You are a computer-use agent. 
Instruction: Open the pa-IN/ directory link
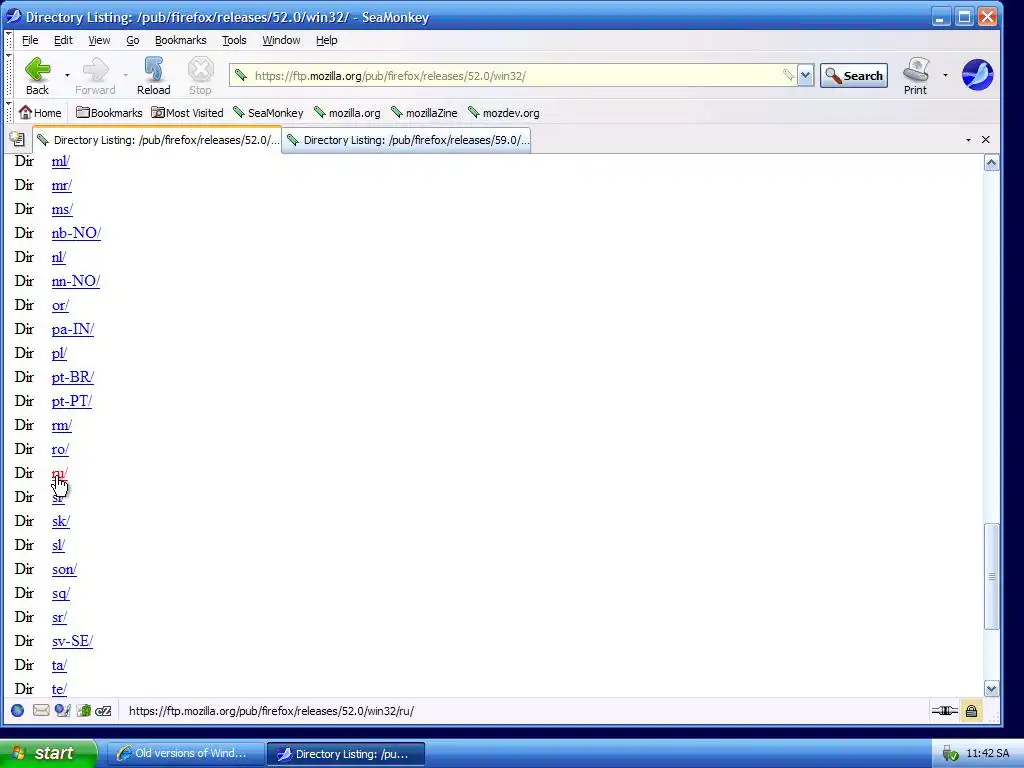point(73,329)
